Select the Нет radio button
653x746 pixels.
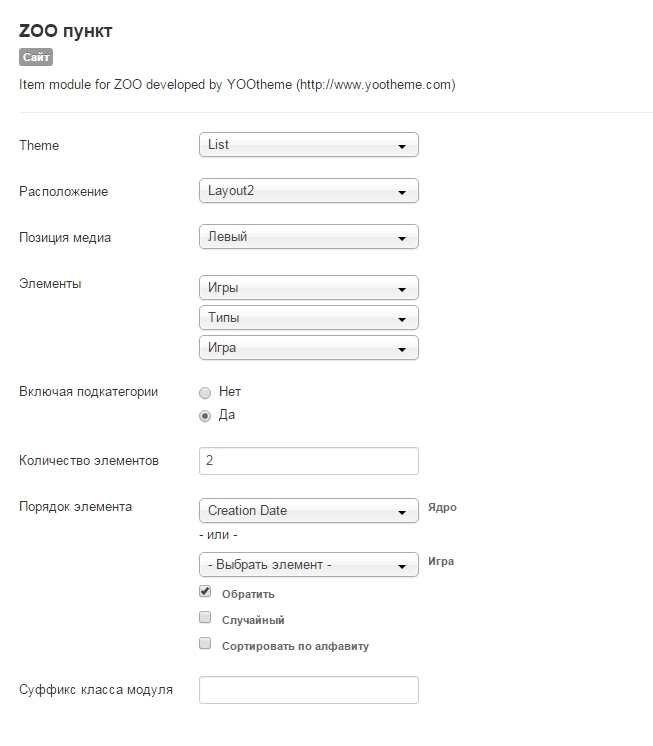pos(205,393)
